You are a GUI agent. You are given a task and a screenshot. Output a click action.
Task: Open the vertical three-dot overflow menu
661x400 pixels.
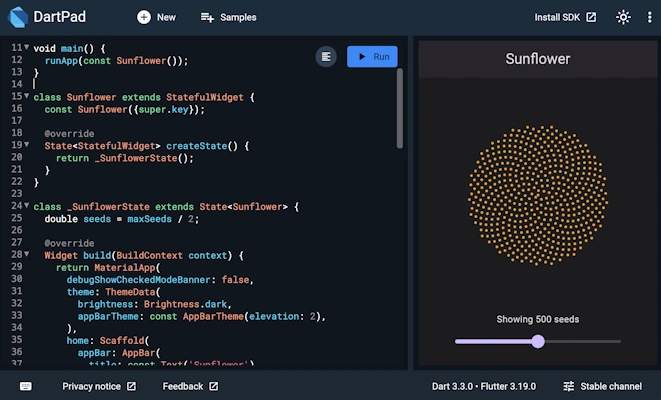coord(649,17)
